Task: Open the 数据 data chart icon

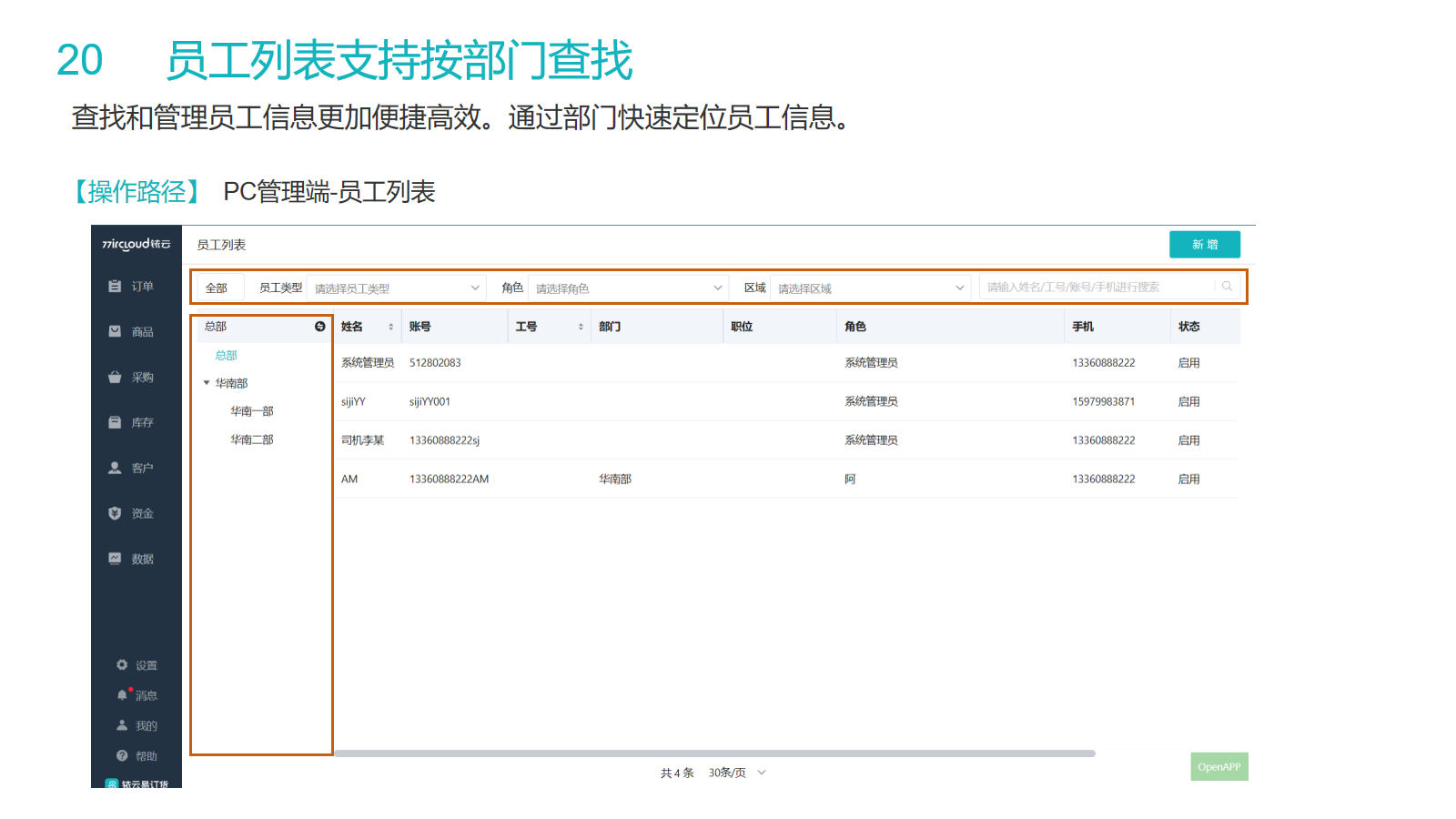Action: click(115, 558)
